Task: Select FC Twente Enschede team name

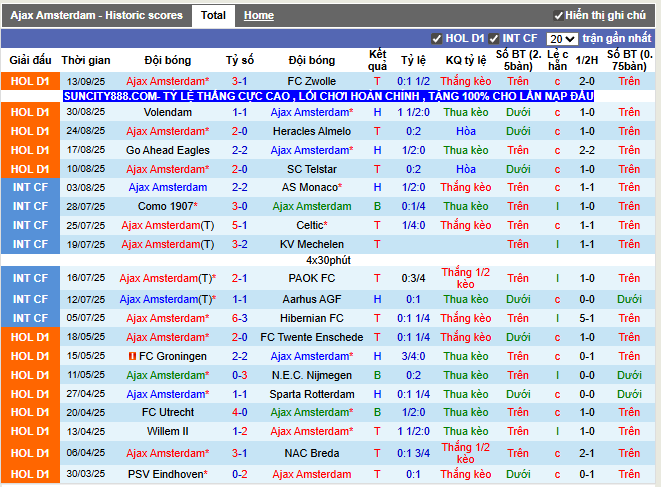Action: [312, 337]
